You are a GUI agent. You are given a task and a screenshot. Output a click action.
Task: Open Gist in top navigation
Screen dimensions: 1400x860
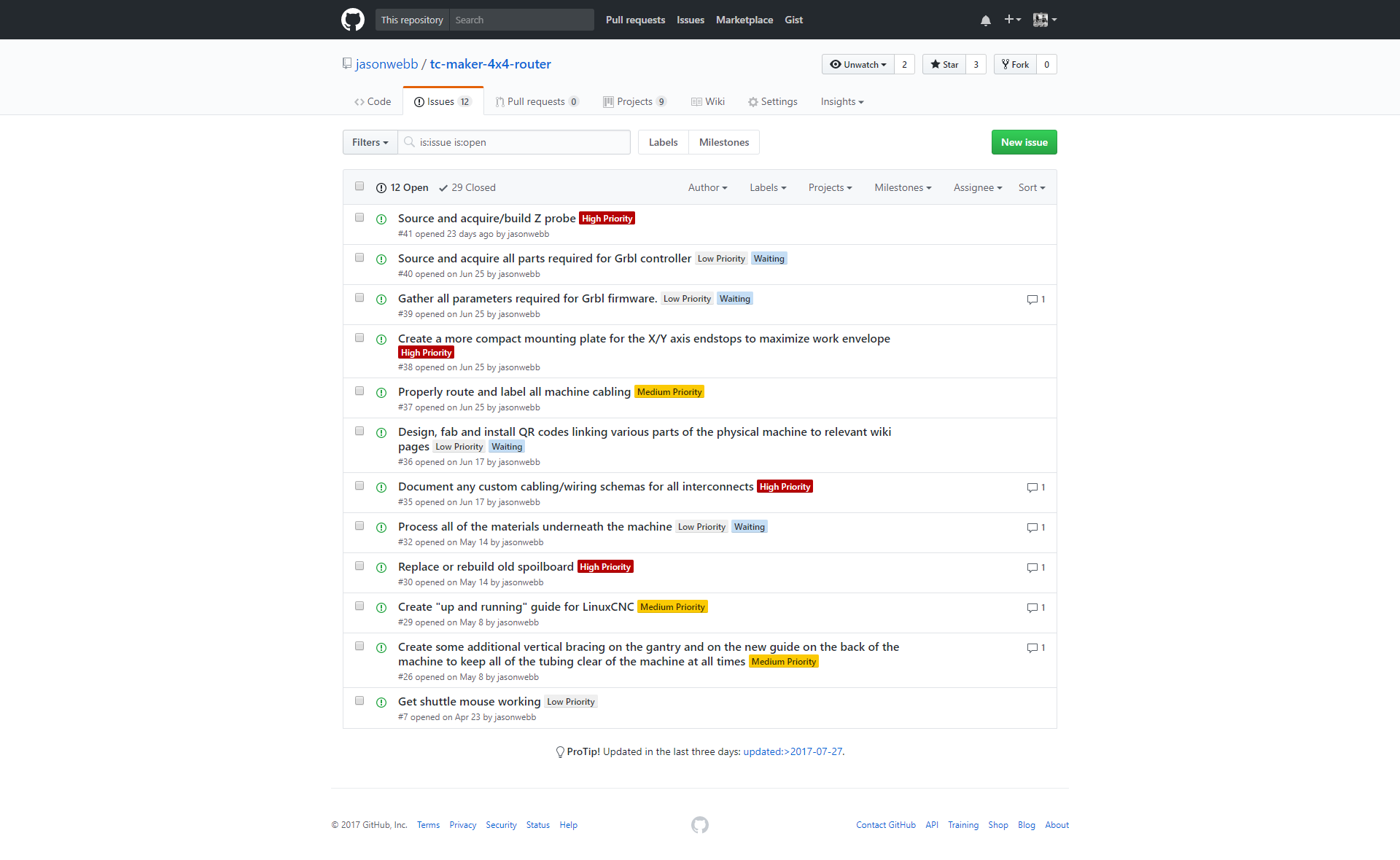pyautogui.click(x=793, y=20)
